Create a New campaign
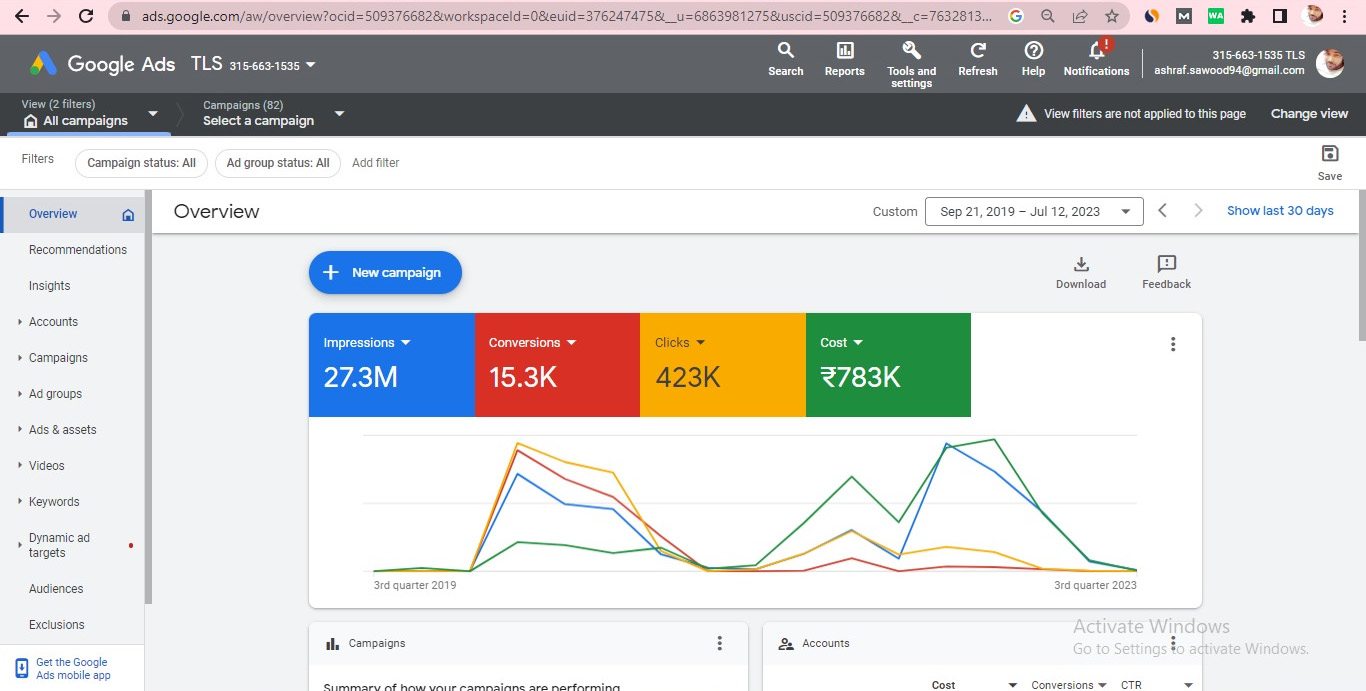This screenshot has height=691, width=1366. [x=385, y=272]
